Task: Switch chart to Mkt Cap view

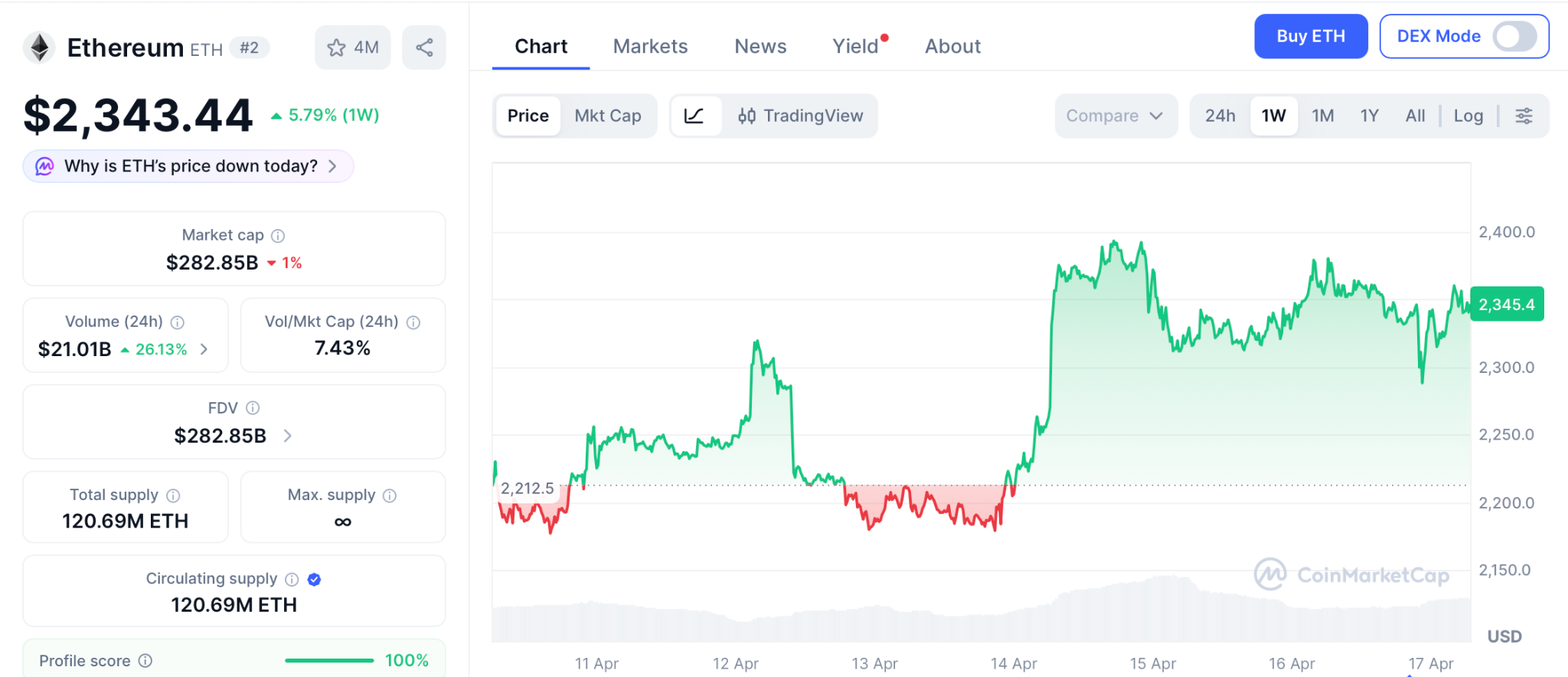Action: click(608, 116)
